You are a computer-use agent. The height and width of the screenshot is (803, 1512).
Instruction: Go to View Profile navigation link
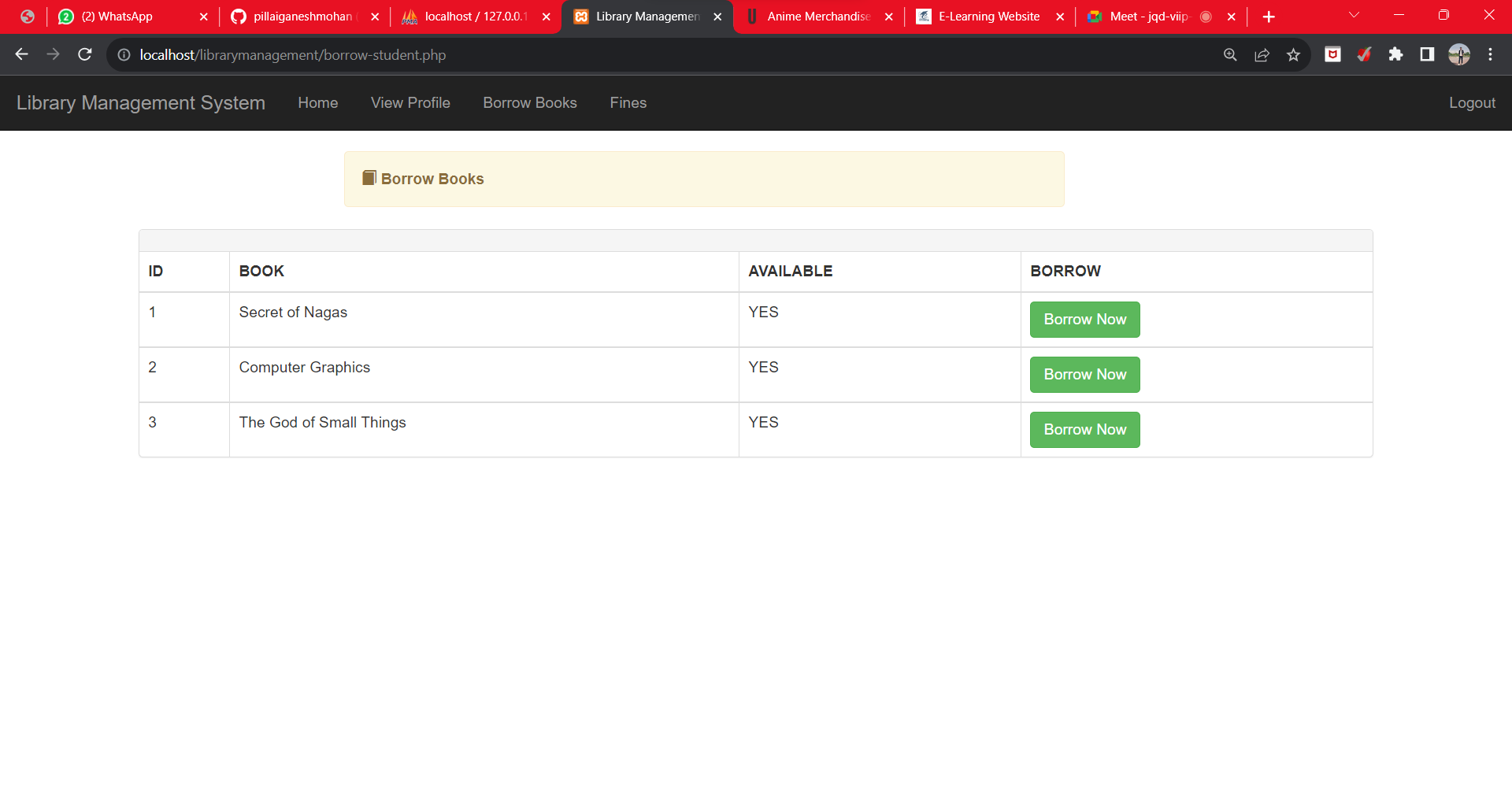(409, 103)
